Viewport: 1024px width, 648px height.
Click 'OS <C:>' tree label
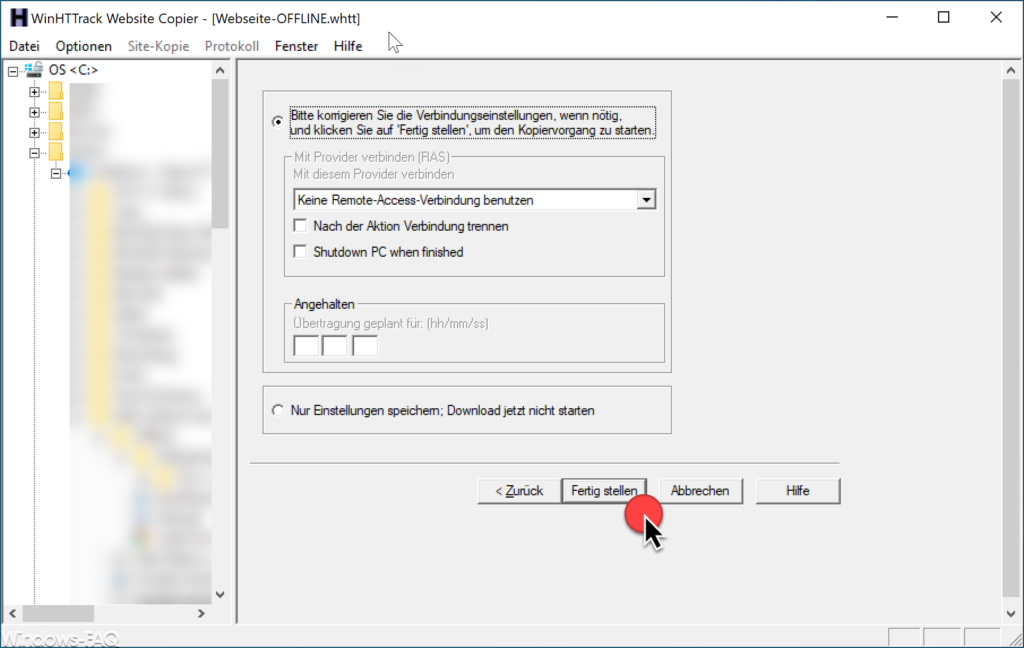tap(73, 70)
